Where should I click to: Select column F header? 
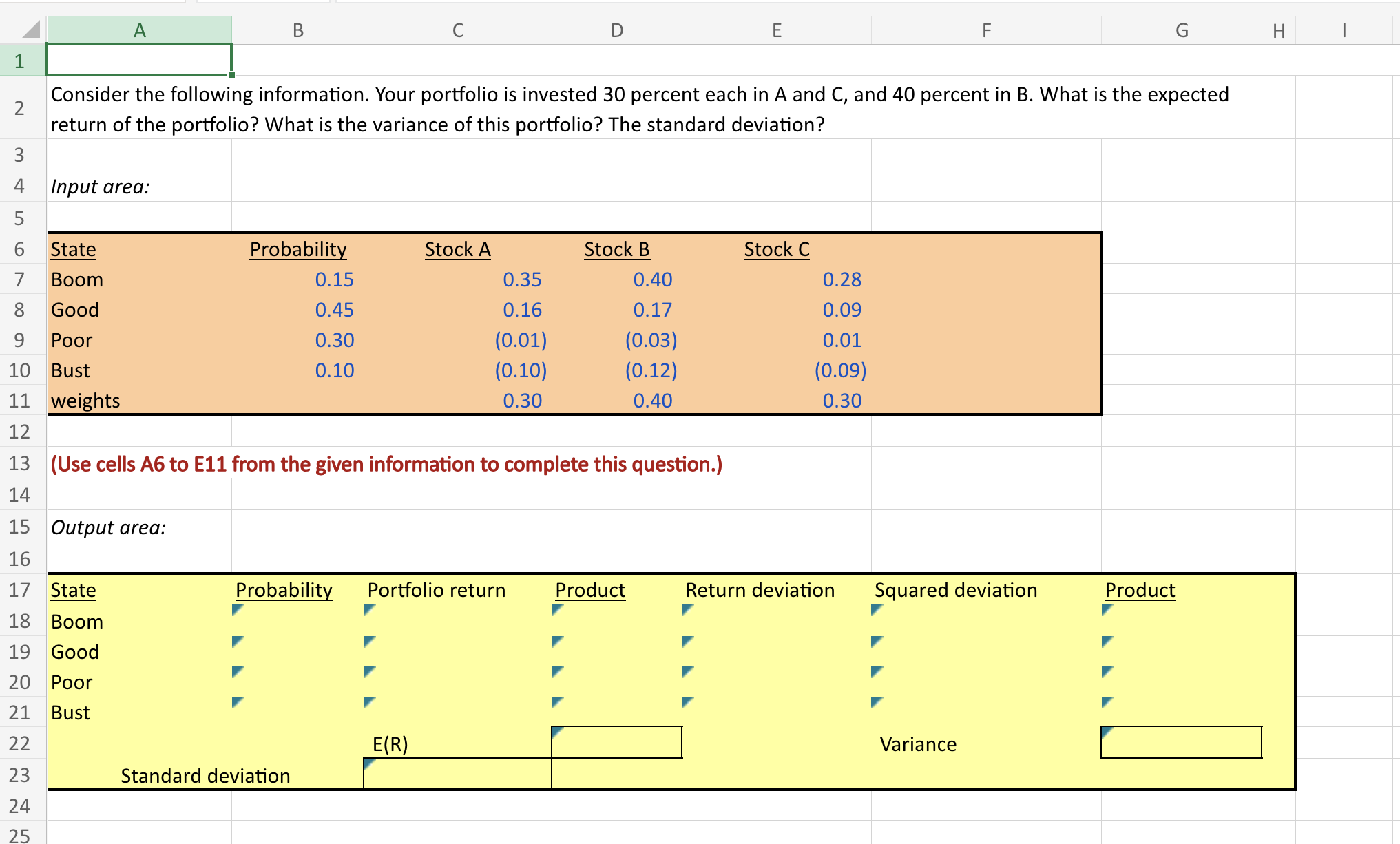tap(985, 30)
